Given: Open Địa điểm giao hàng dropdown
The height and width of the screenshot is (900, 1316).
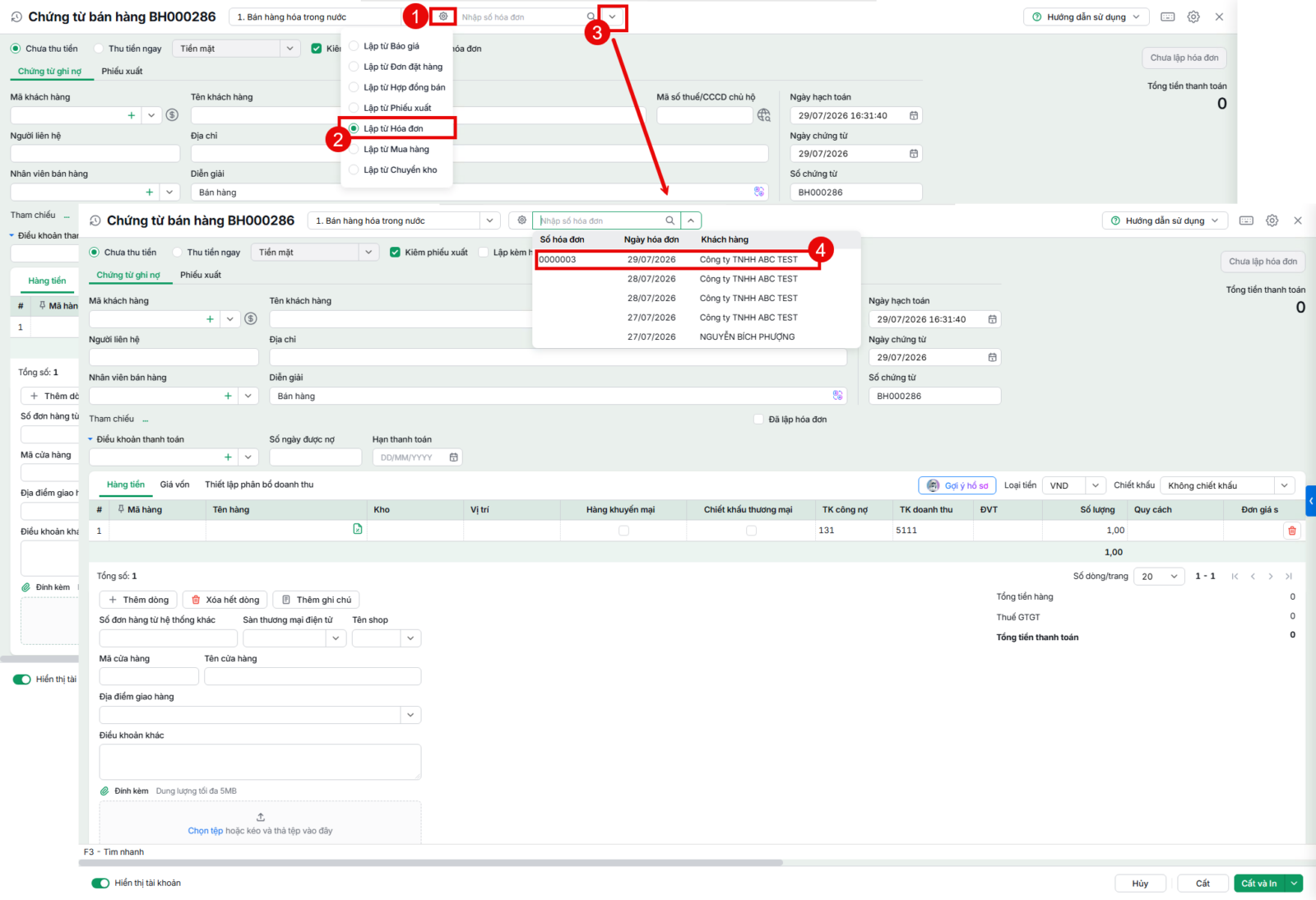Looking at the screenshot, I should tap(410, 715).
